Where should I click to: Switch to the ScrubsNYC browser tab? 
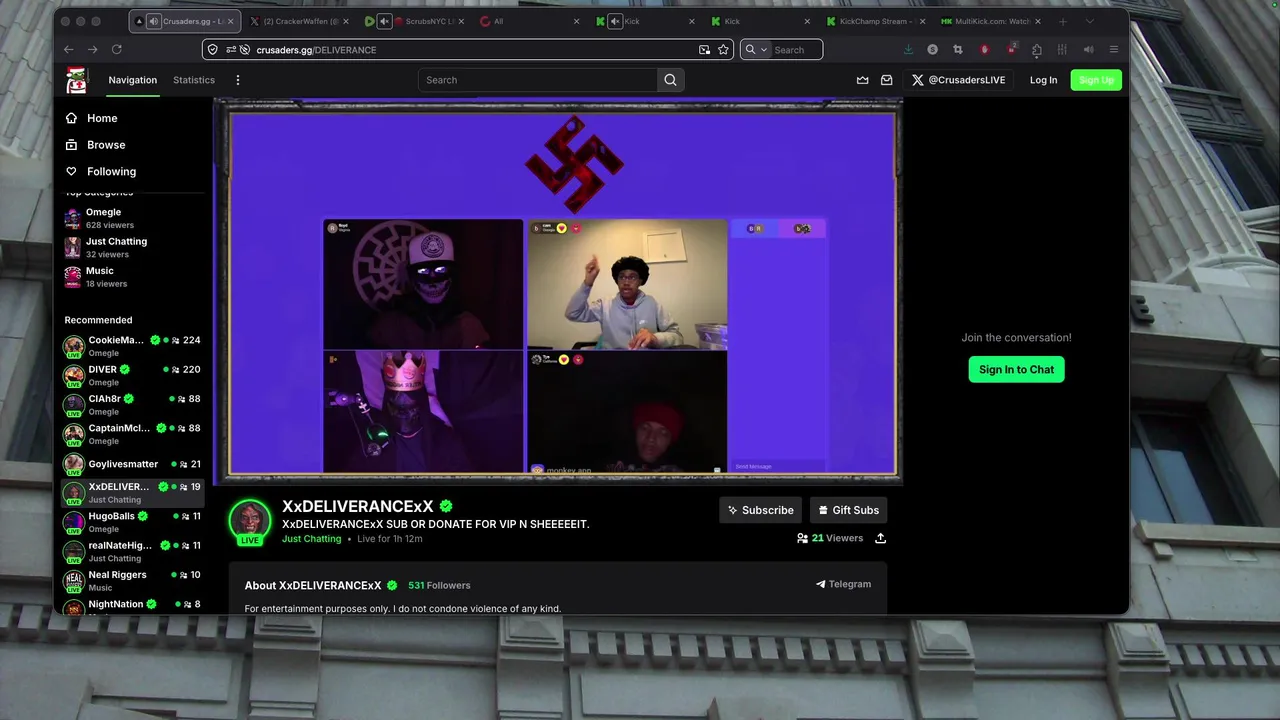415,21
